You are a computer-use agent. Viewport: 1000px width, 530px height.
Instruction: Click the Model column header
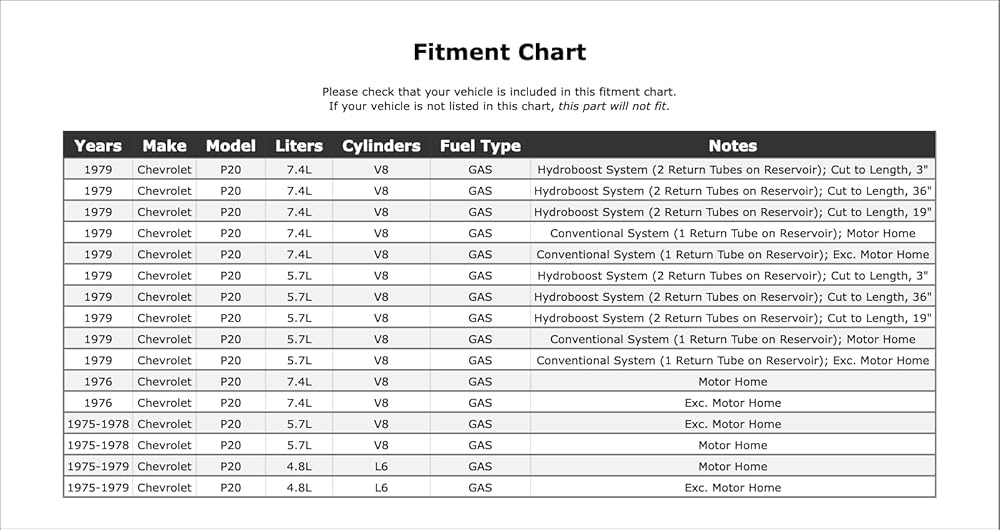[230, 146]
